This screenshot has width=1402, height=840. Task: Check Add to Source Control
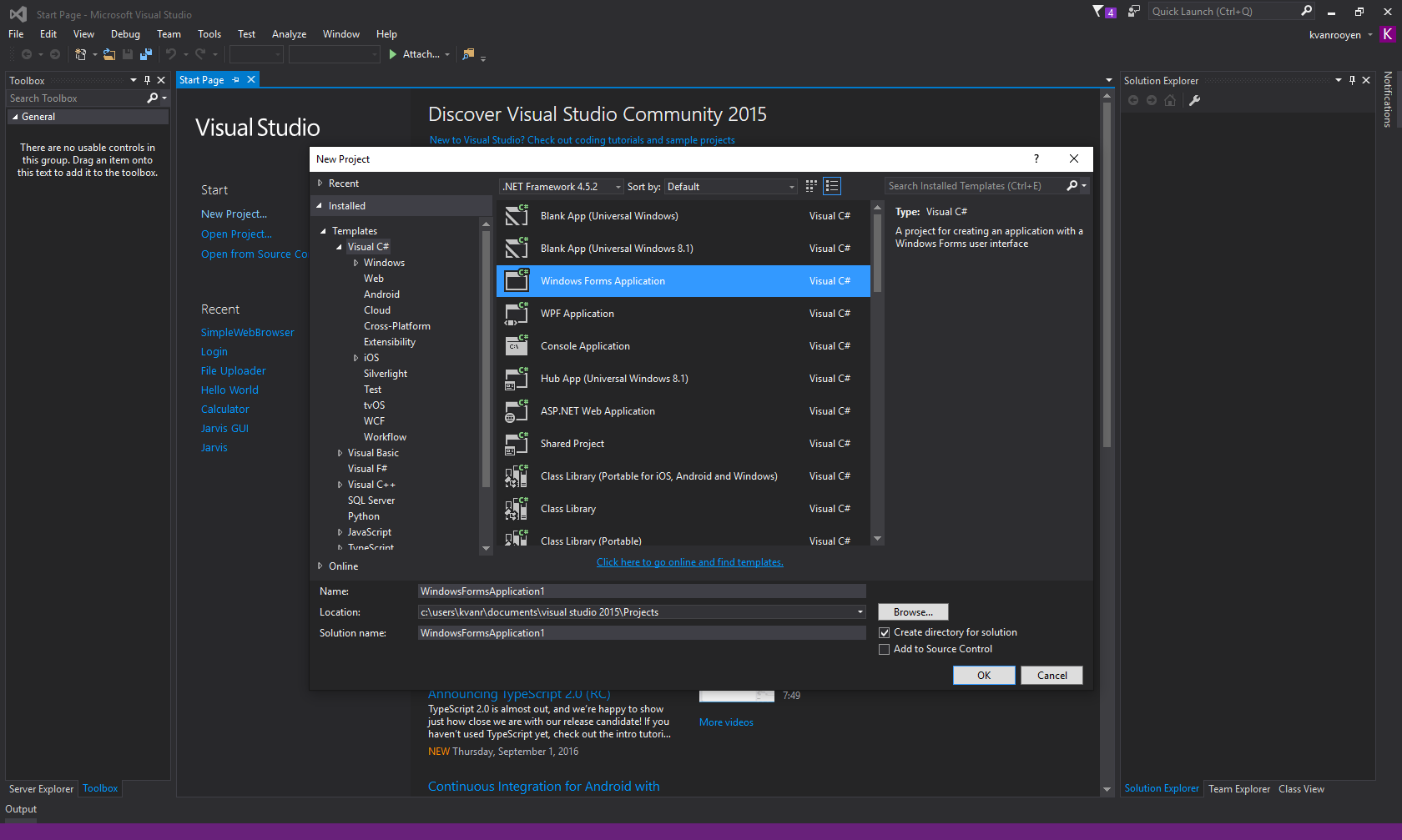click(x=884, y=650)
